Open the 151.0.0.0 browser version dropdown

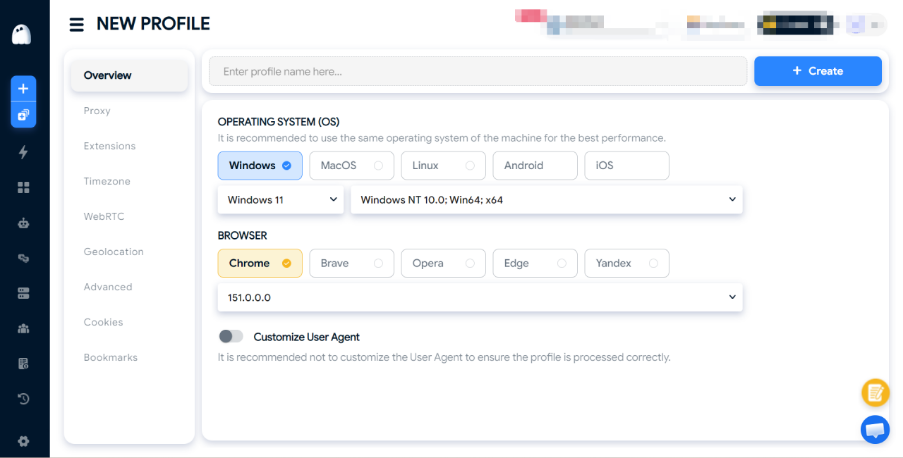tap(480, 298)
